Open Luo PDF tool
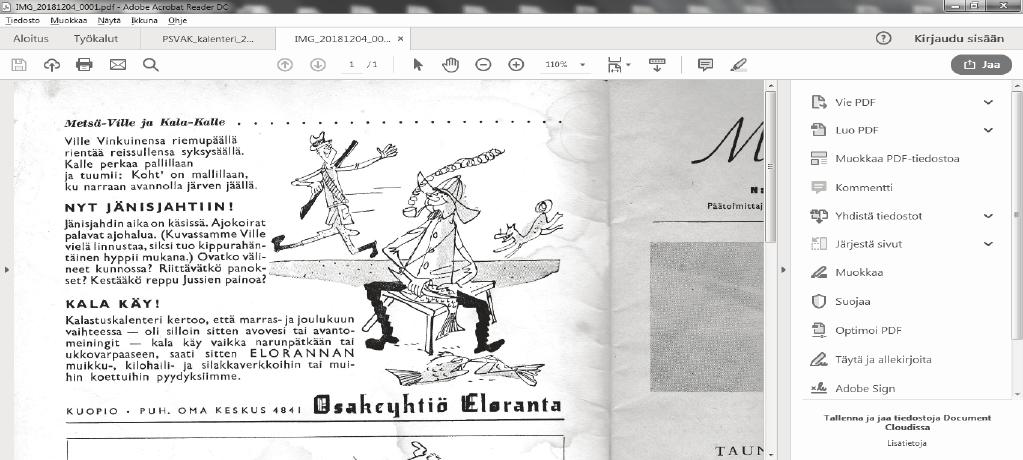 coord(857,130)
